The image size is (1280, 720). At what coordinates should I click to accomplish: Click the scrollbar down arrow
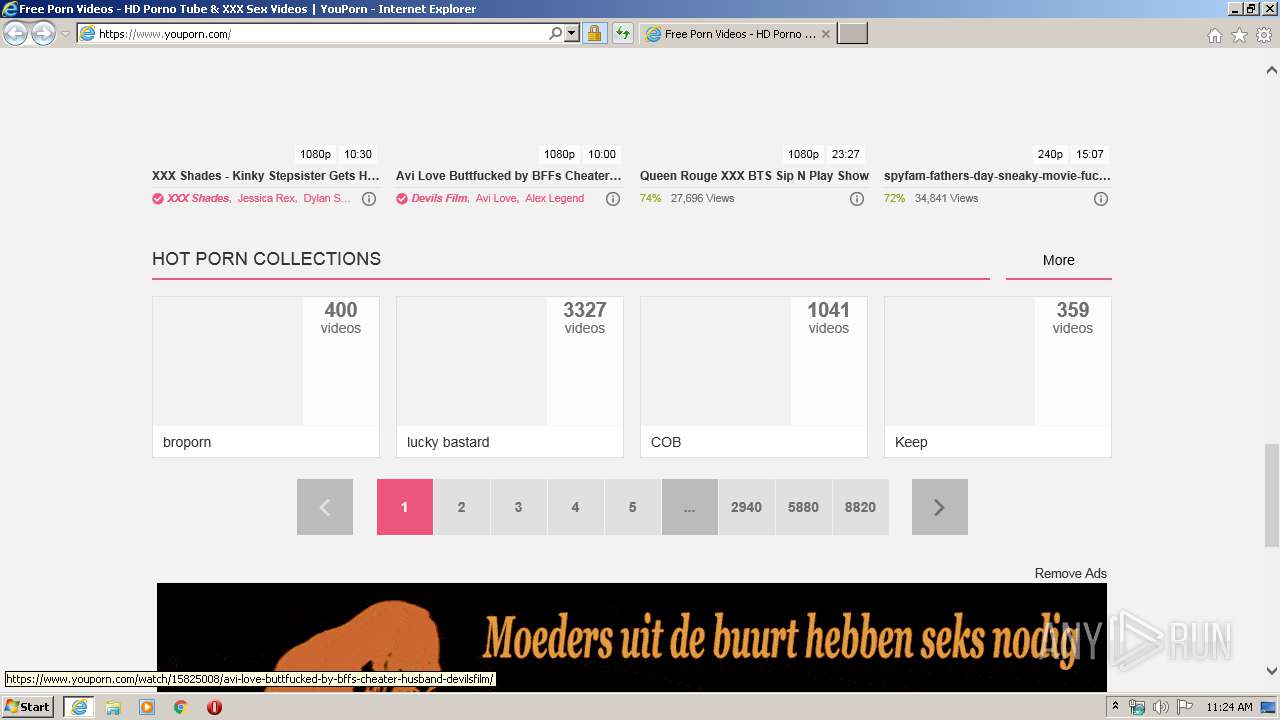pos(1272,671)
